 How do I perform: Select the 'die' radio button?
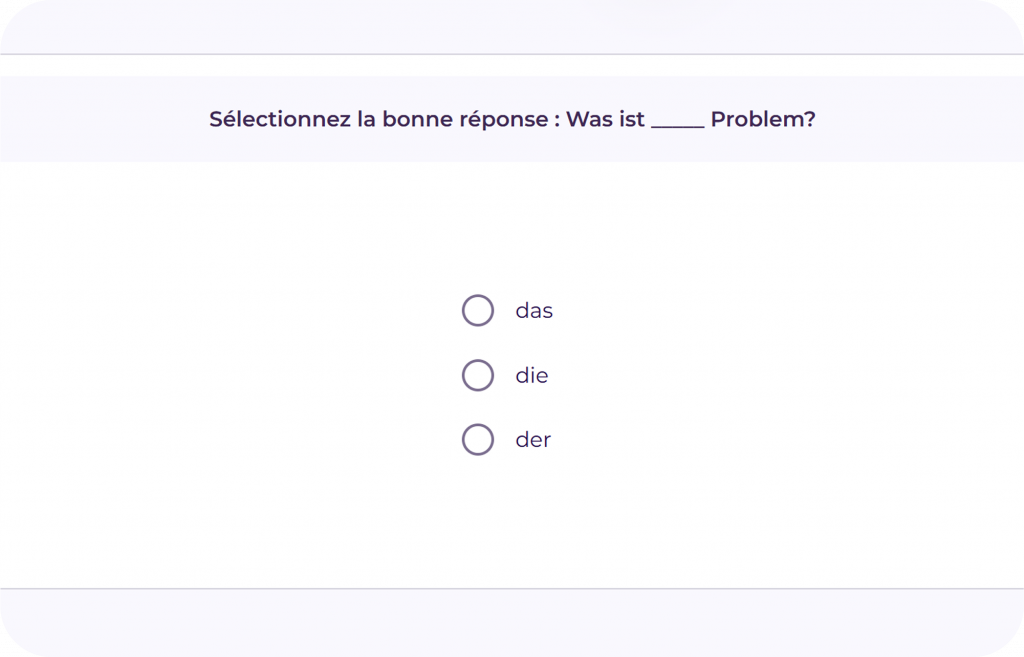(x=478, y=375)
